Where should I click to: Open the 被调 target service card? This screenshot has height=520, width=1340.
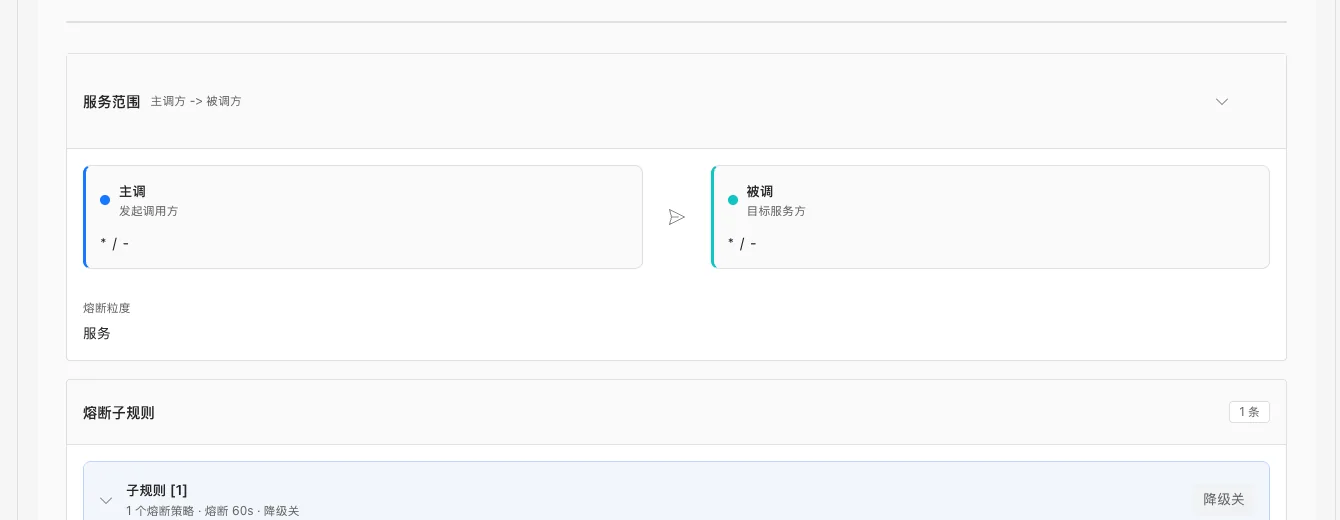(990, 217)
